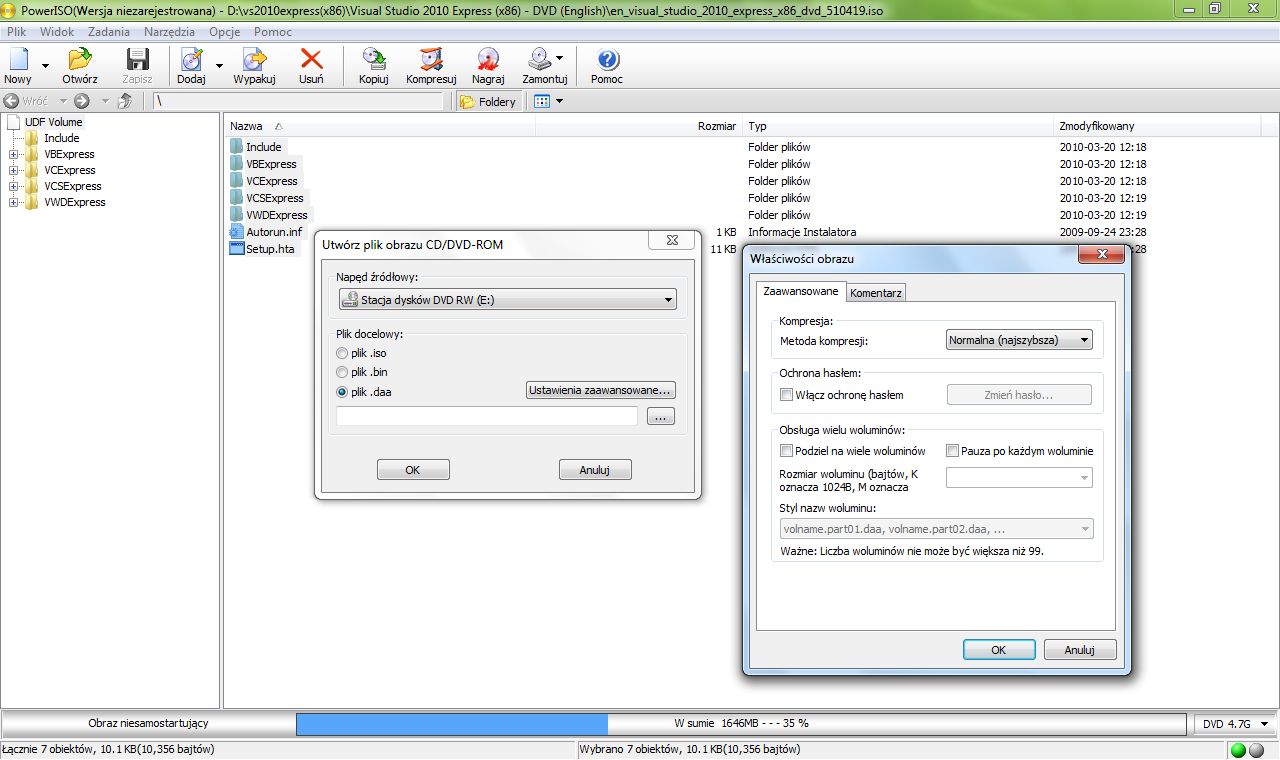Enable Podziel na wiele woluminów checkbox
The width and height of the screenshot is (1280, 760).
[786, 451]
